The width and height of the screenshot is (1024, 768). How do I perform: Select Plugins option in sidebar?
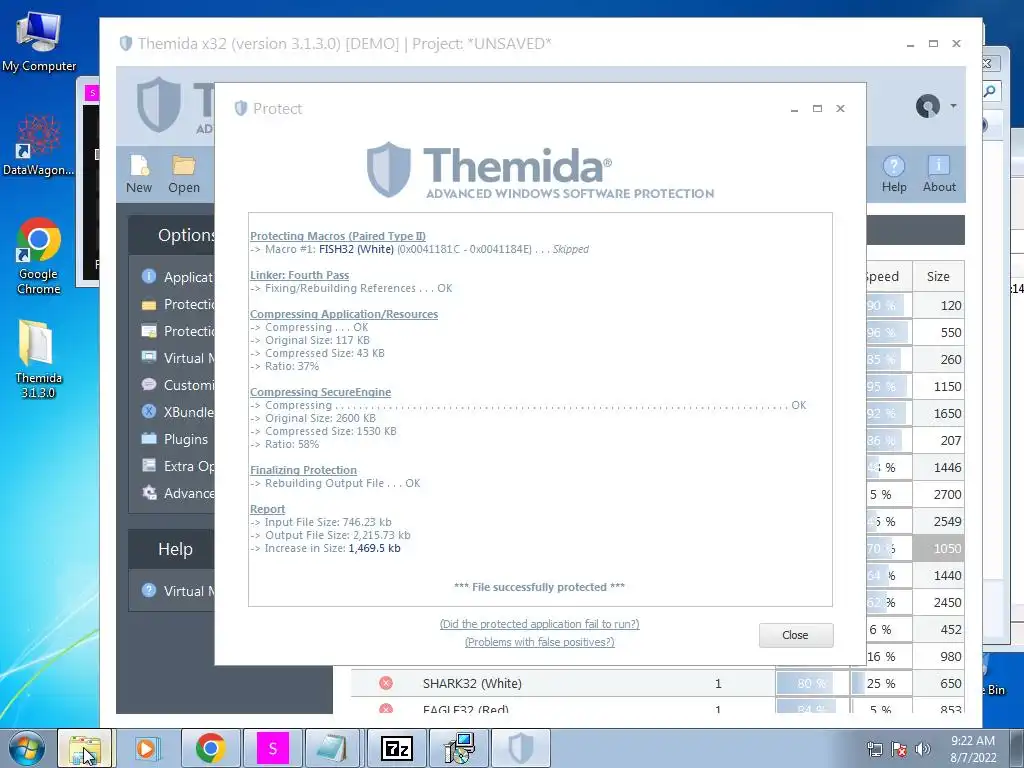click(x=175, y=439)
